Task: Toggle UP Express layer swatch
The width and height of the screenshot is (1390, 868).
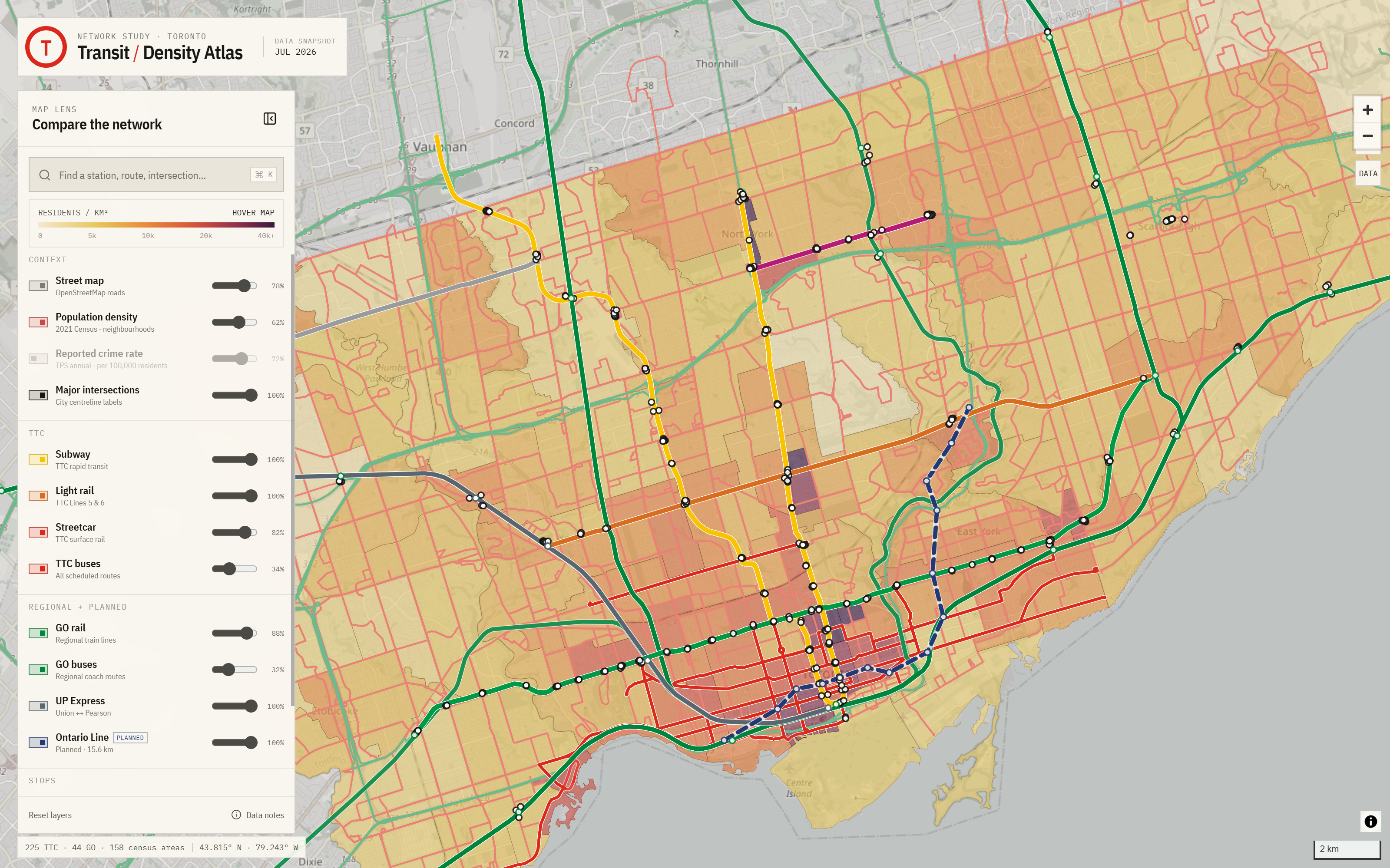Action: click(39, 706)
